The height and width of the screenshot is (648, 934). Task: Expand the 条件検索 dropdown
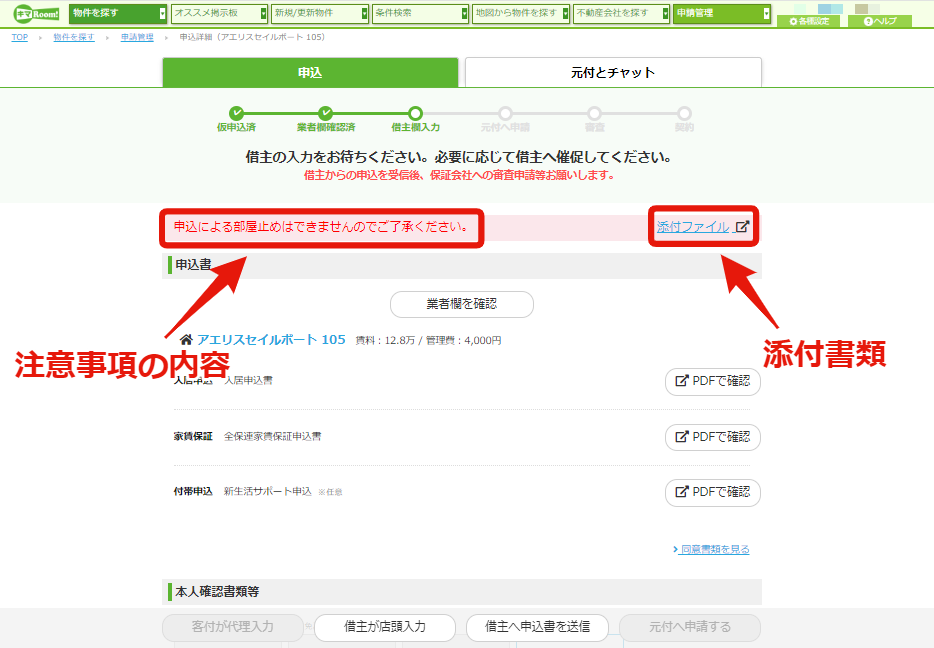click(421, 13)
